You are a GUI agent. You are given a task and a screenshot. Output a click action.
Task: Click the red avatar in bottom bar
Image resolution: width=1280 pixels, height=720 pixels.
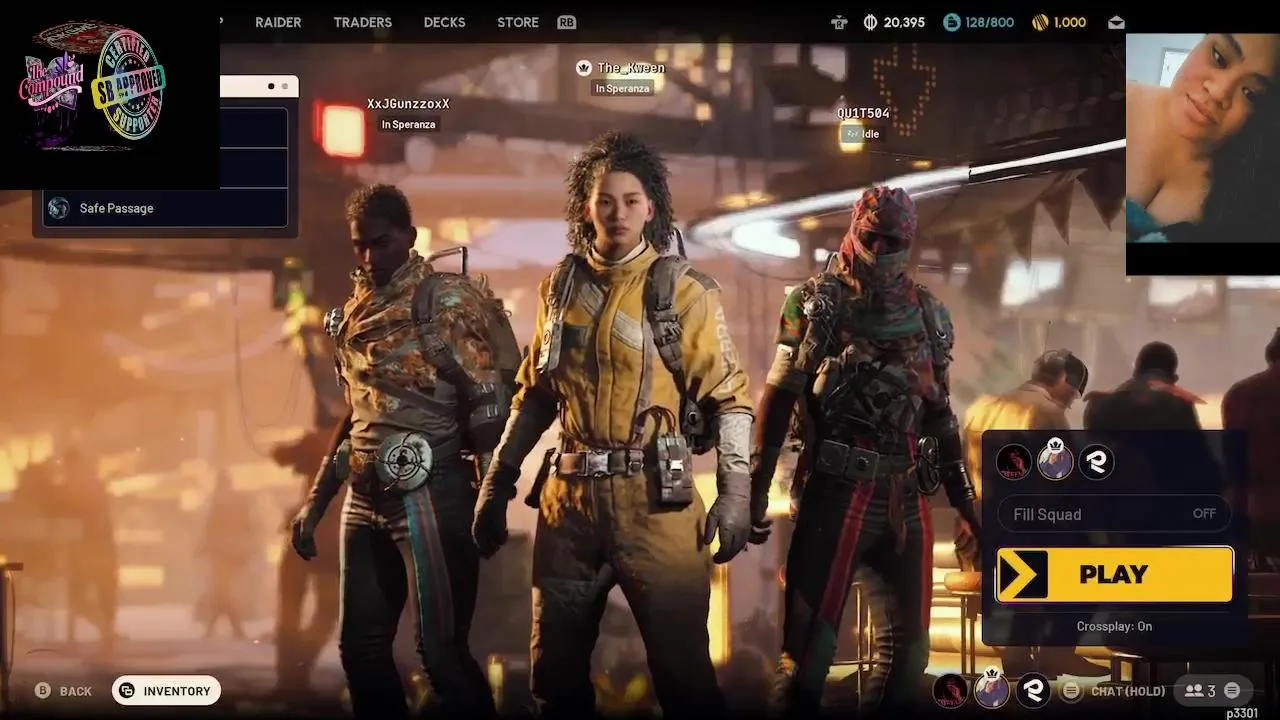click(950, 690)
